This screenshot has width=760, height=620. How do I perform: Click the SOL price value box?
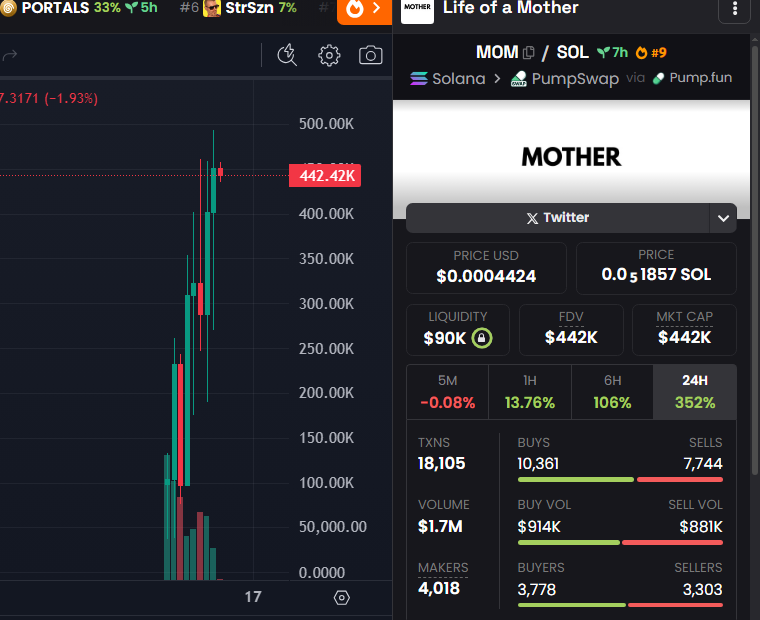[656, 268]
